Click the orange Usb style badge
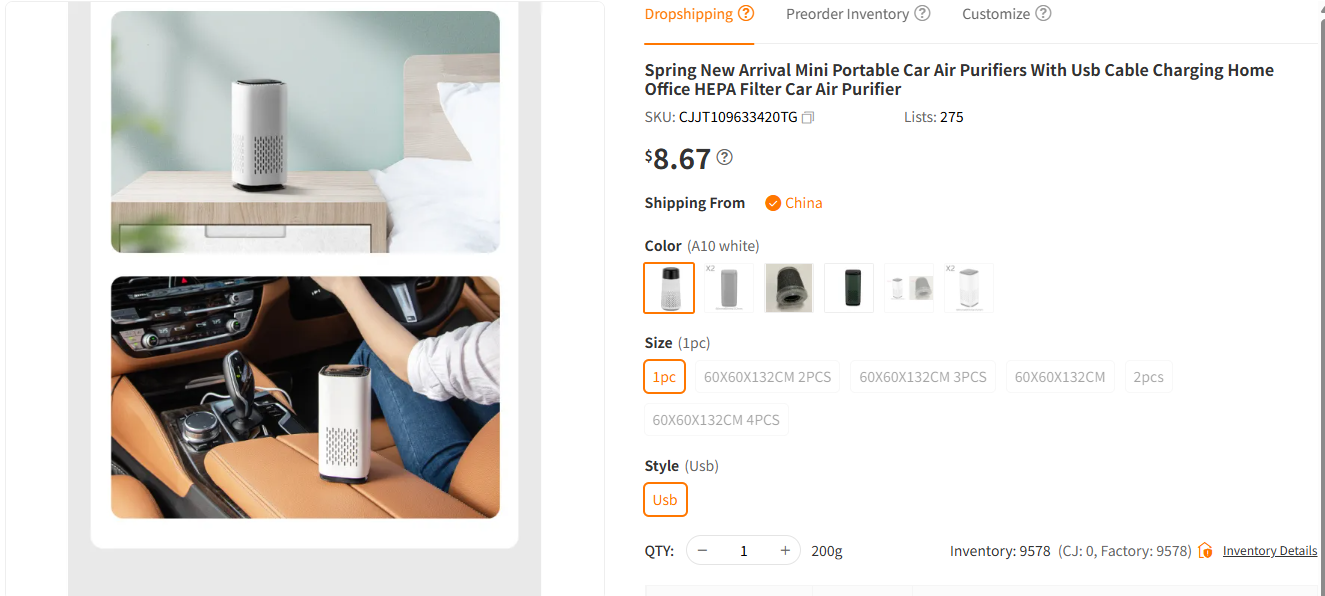The width and height of the screenshot is (1325, 596). 665,499
